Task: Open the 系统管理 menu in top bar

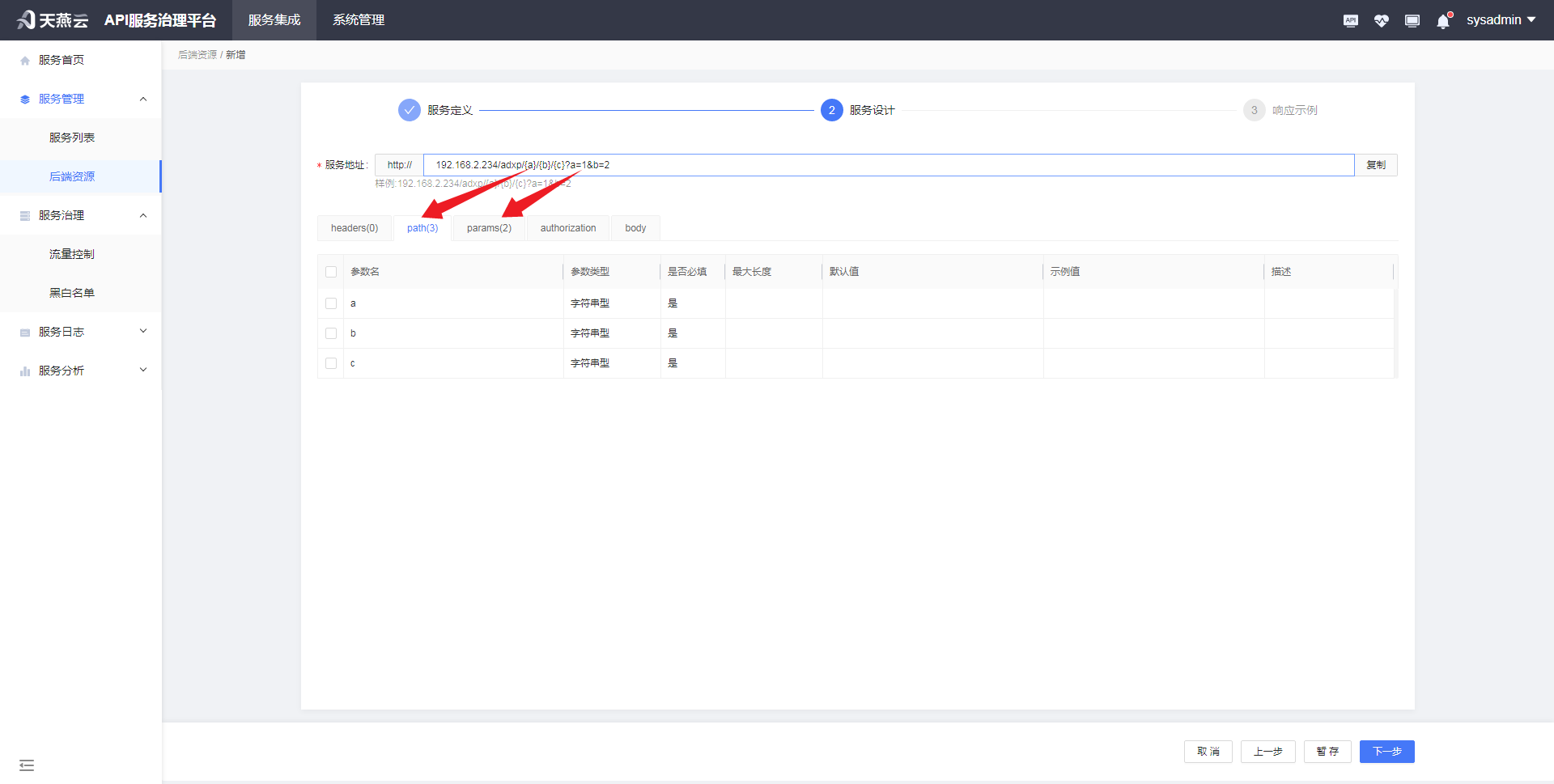Action: coord(358,20)
